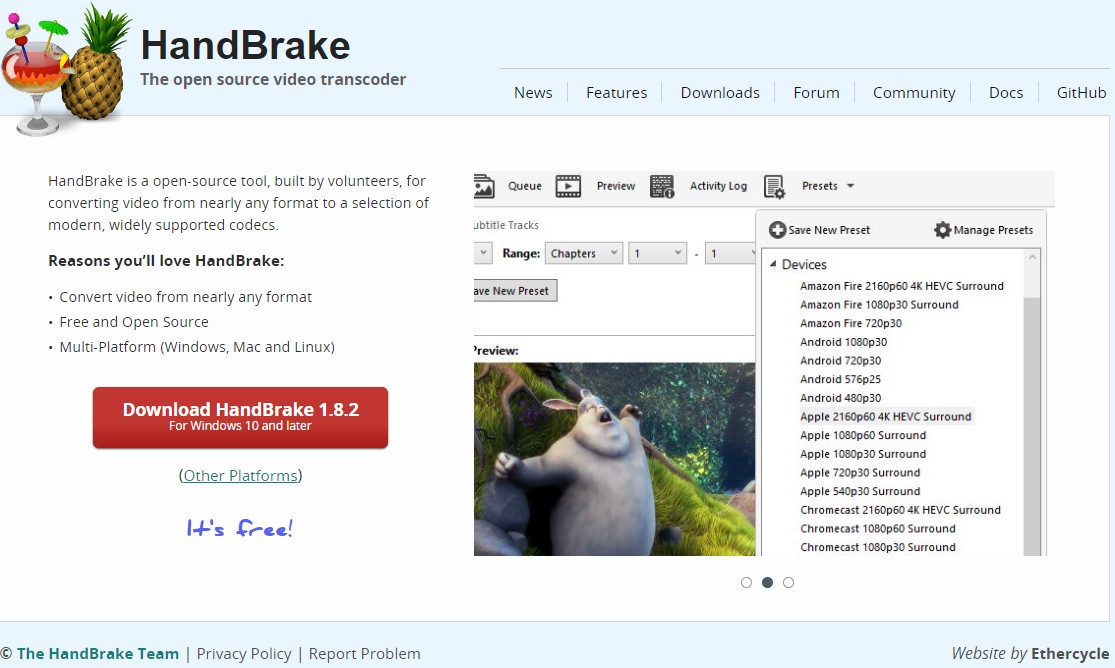1115x668 pixels.
Task: Click the Manage Presets gear icon
Action: click(942, 230)
